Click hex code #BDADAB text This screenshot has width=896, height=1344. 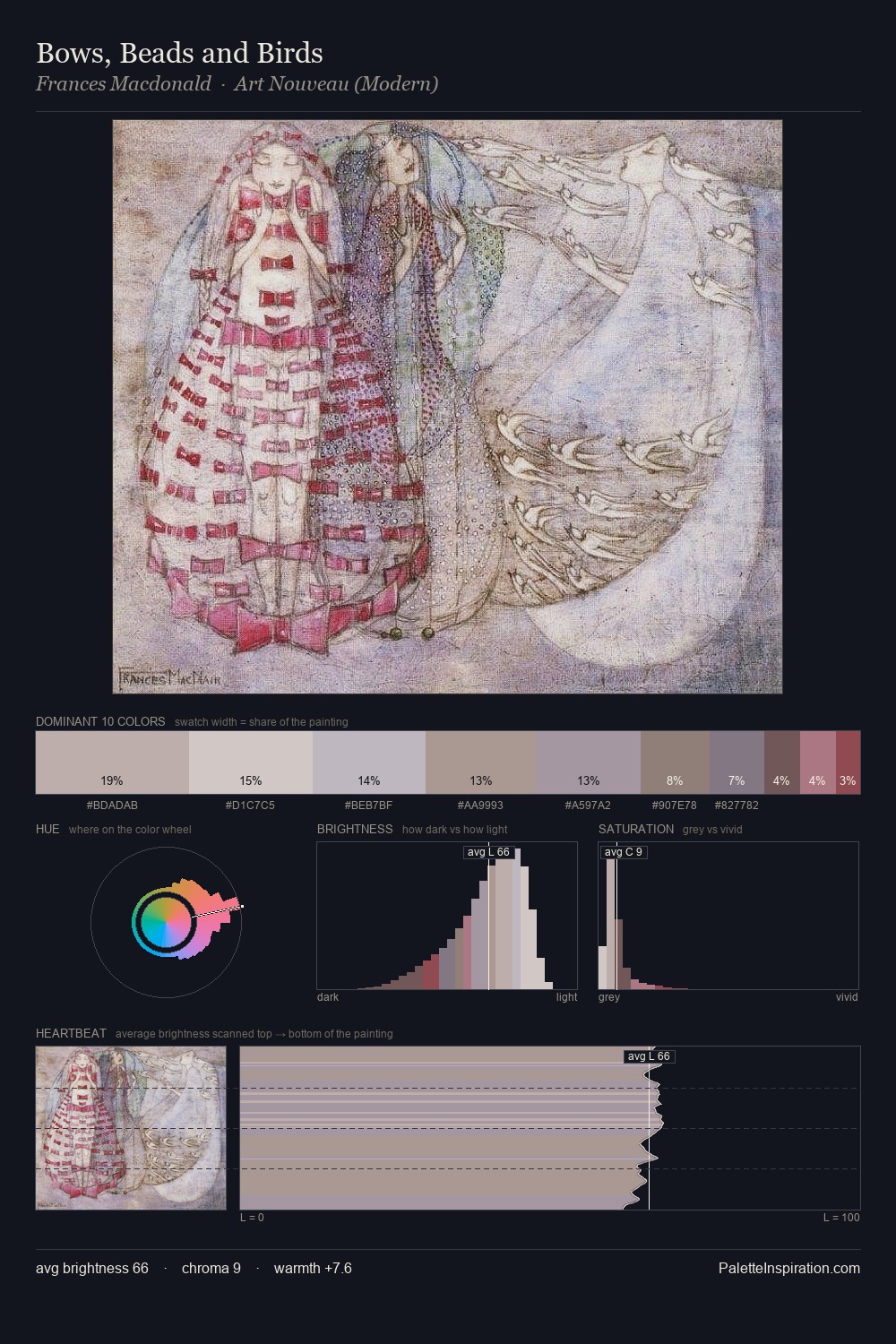(x=112, y=805)
